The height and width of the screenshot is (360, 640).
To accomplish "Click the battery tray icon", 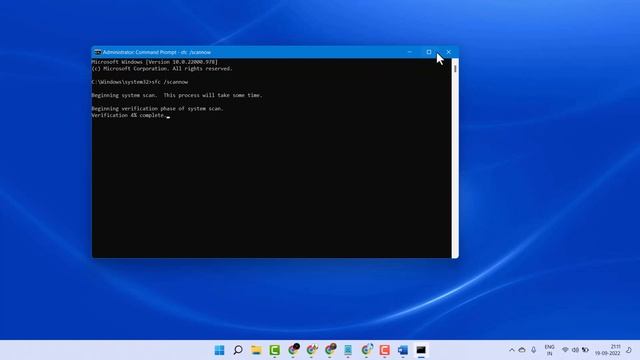I will [585, 350].
